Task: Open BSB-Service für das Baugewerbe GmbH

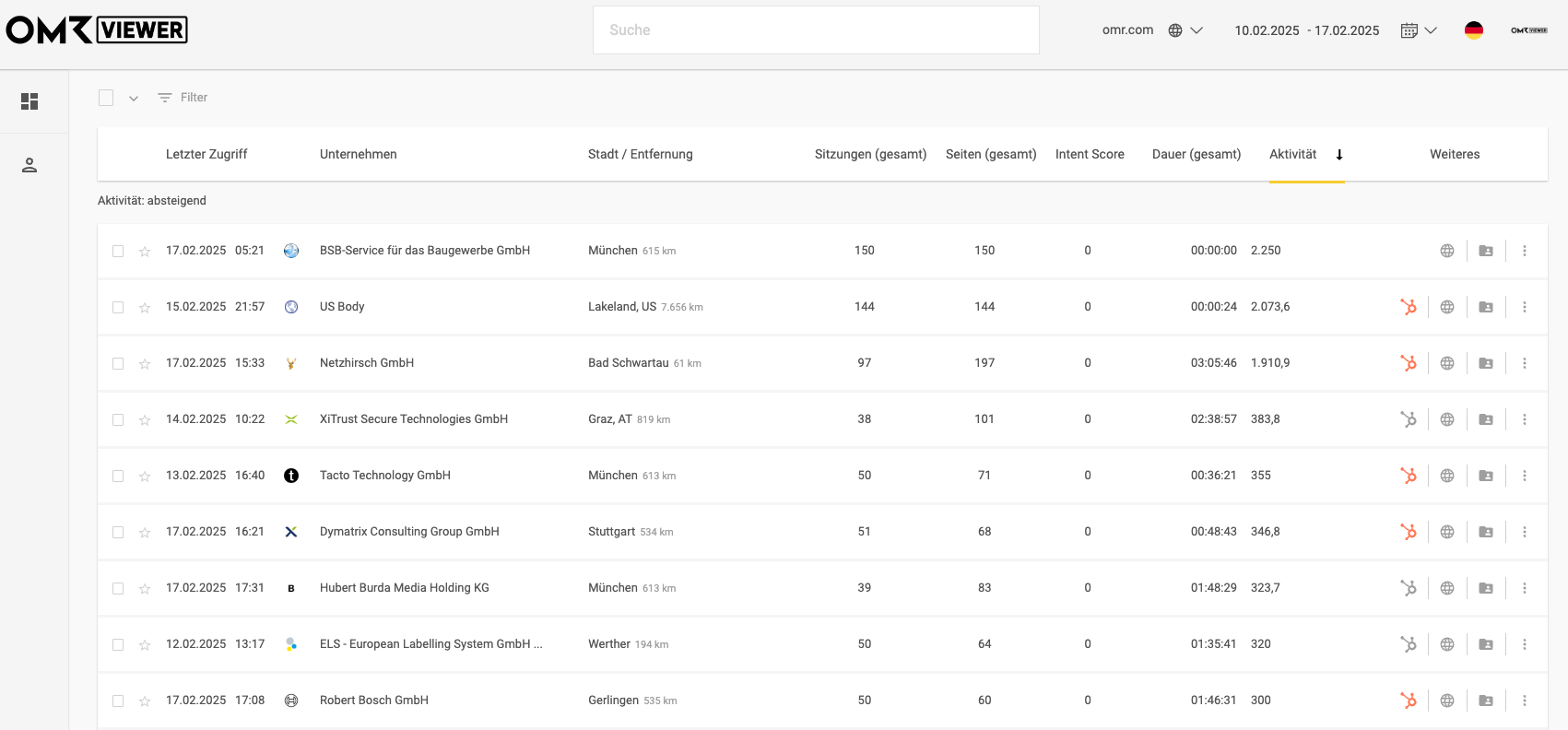Action: point(425,251)
